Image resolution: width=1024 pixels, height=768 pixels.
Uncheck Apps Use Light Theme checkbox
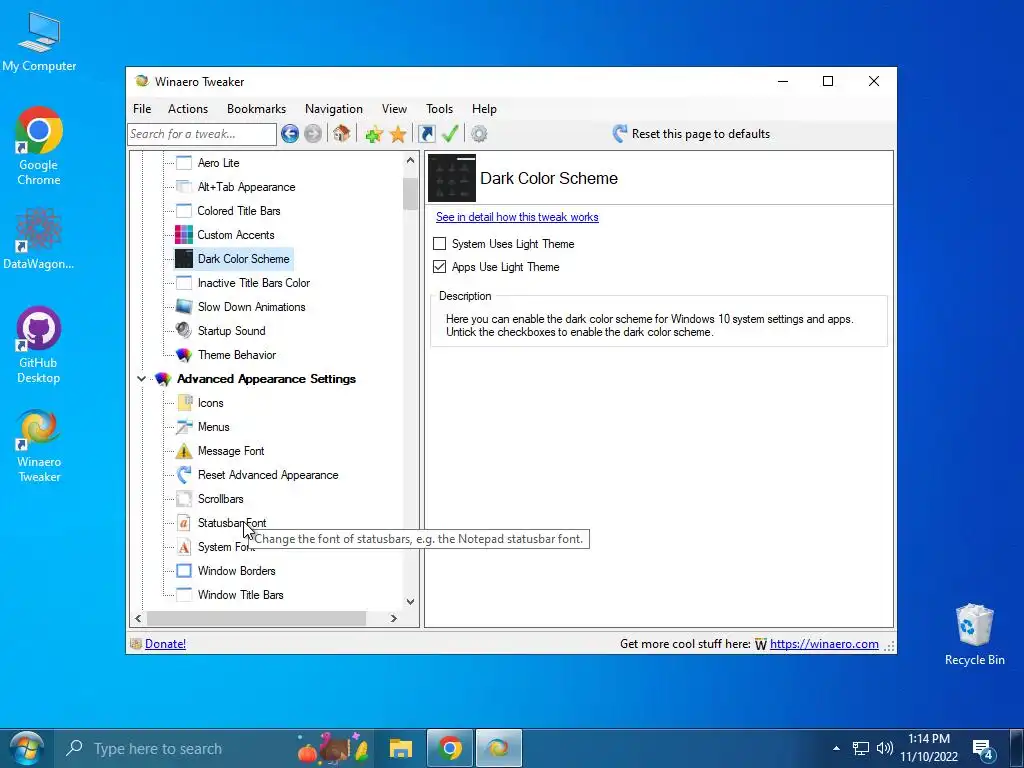point(440,266)
